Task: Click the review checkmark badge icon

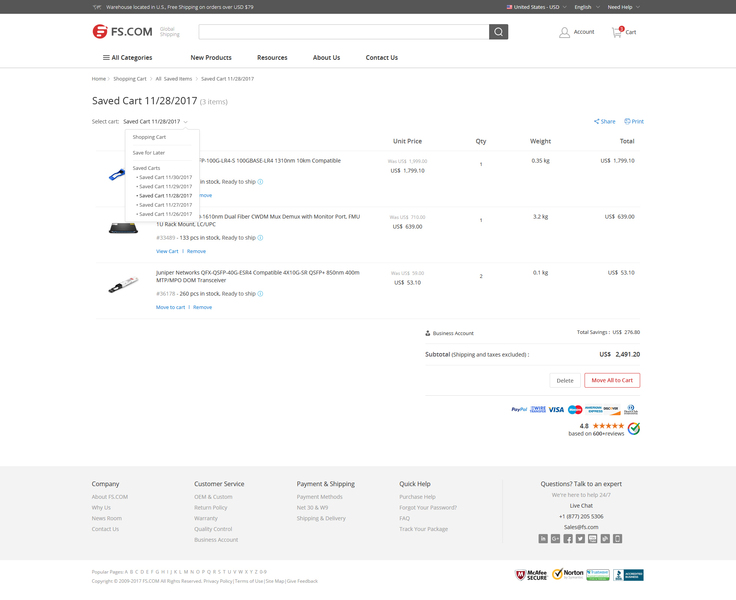Action: coord(634,429)
